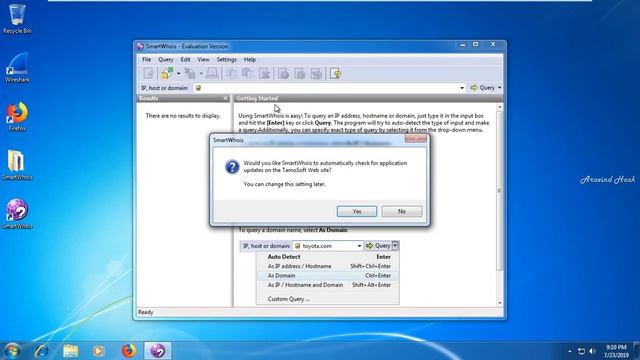This screenshot has width=640, height=360.
Task: Open the Firefox desktop shortcut
Action: click(17, 116)
